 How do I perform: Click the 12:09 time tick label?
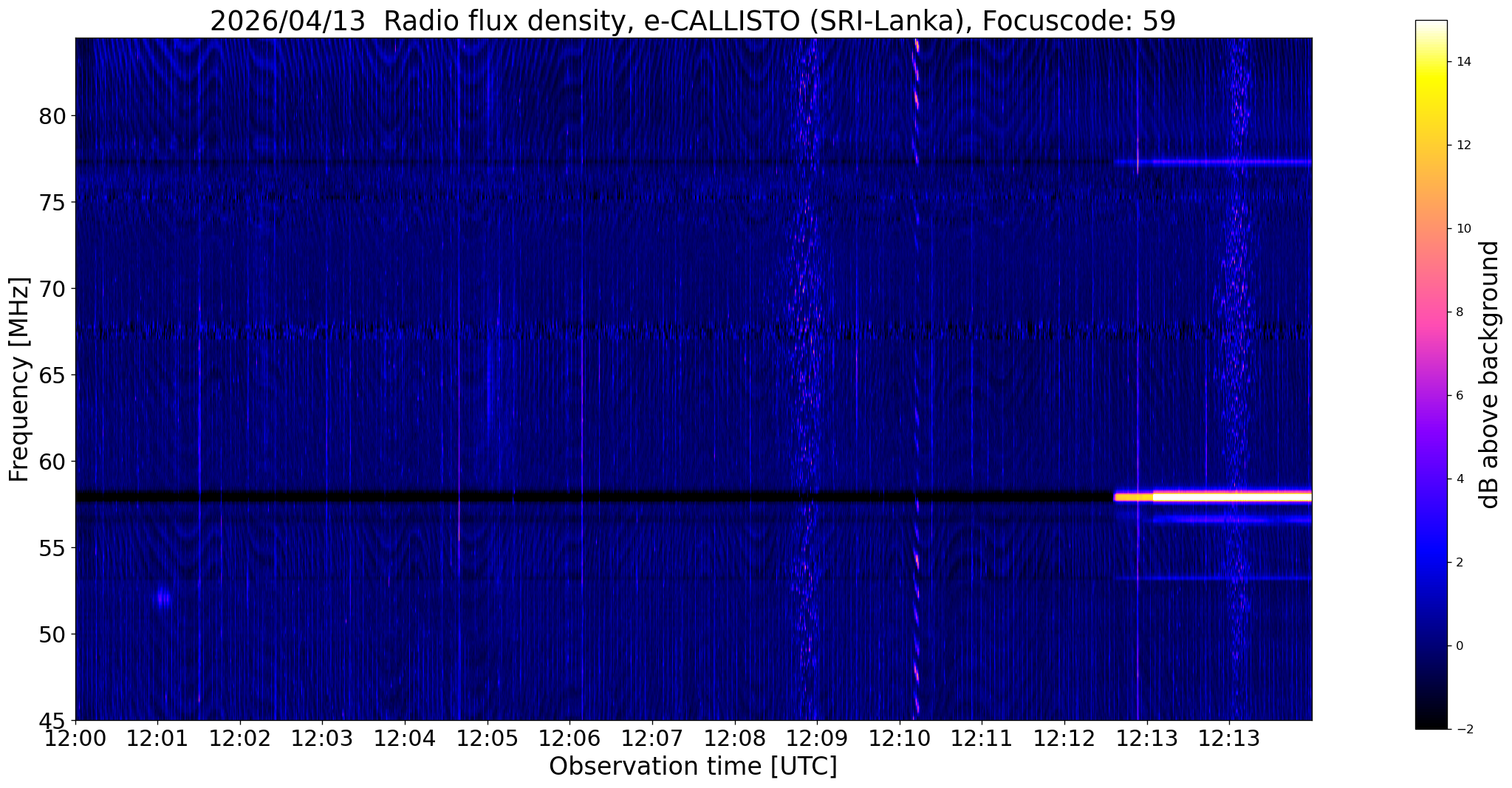[x=817, y=737]
